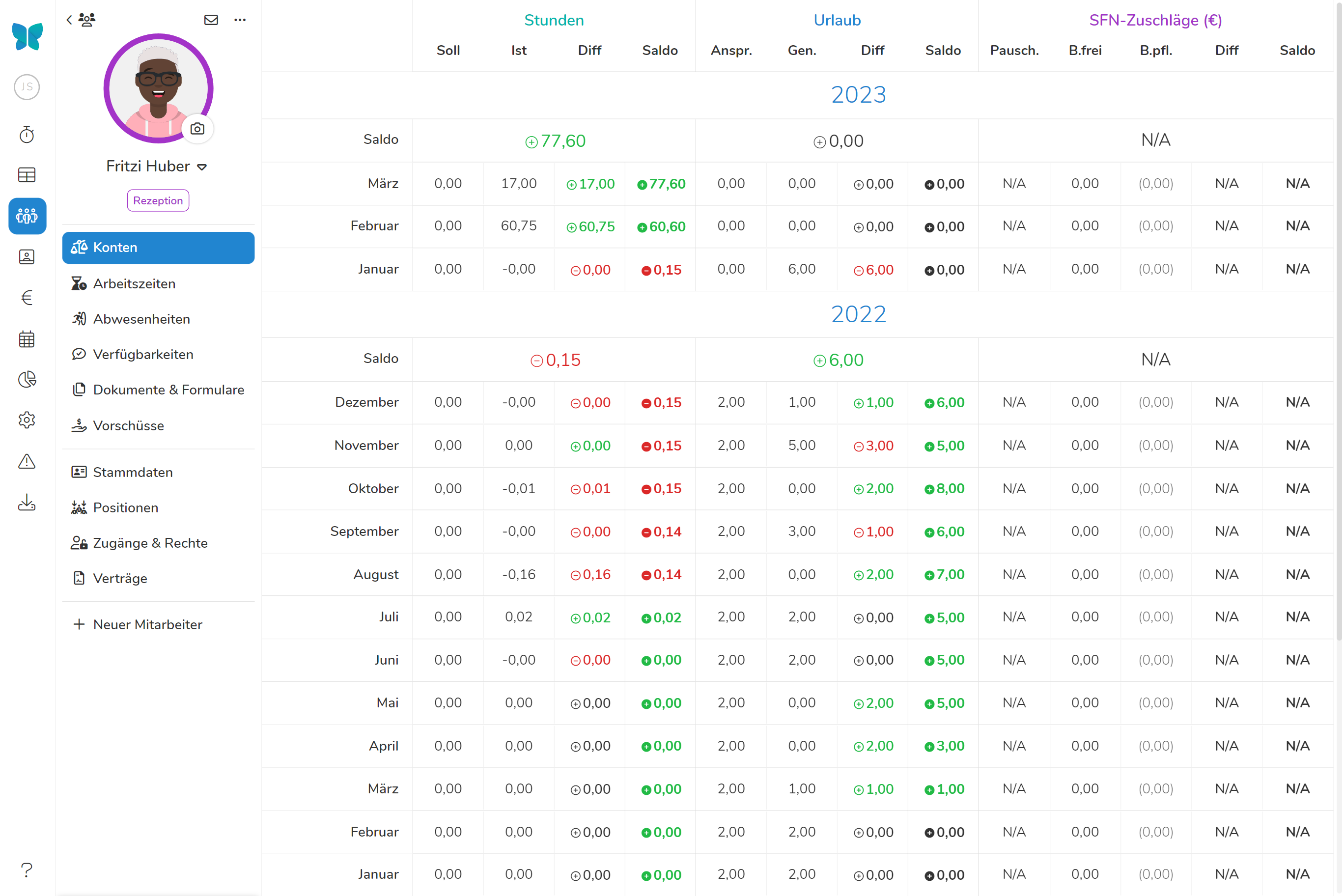
Task: Click Neuer Mitarbeiter to add employee
Action: (147, 624)
